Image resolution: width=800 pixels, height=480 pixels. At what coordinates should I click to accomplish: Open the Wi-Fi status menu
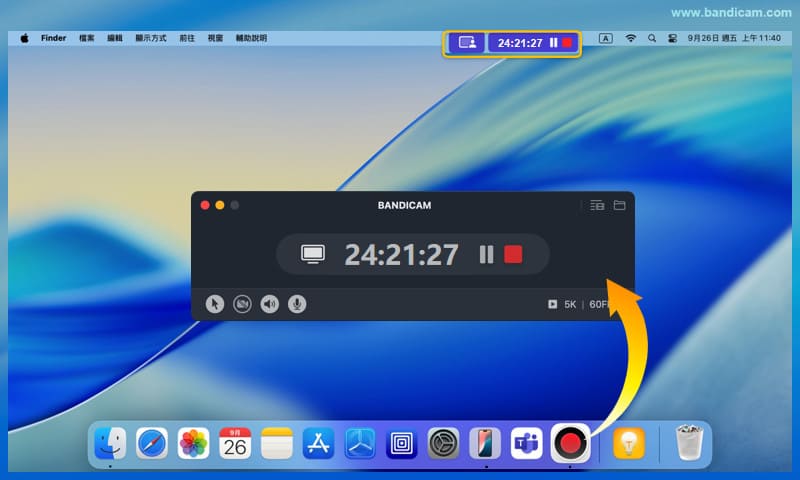631,38
